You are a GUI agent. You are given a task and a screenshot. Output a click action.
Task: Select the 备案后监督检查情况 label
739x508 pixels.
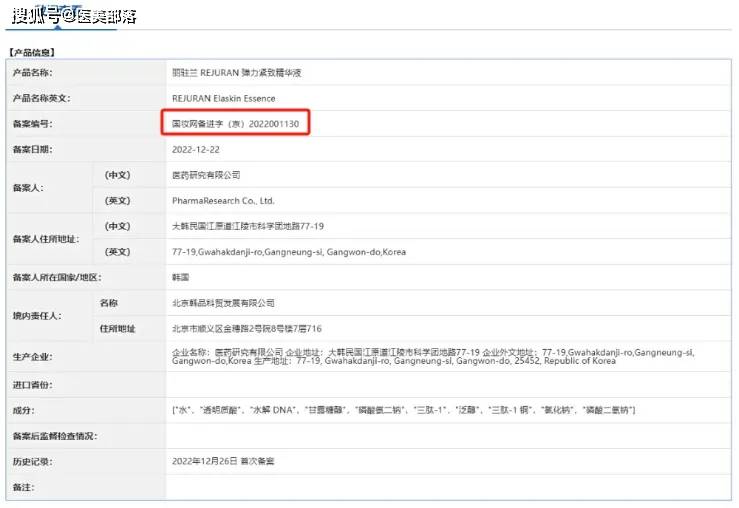click(x=55, y=436)
